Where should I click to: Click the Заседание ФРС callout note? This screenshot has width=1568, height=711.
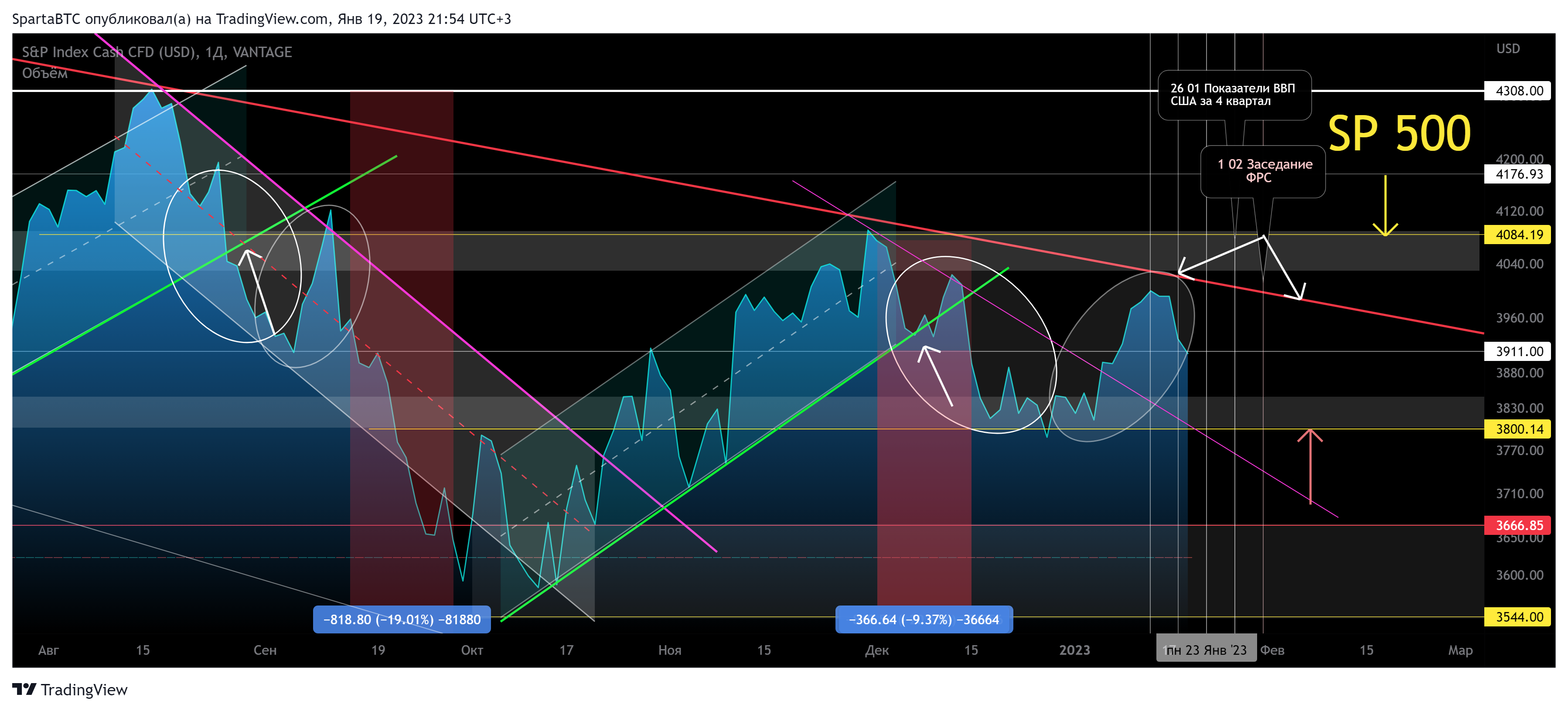click(1263, 171)
